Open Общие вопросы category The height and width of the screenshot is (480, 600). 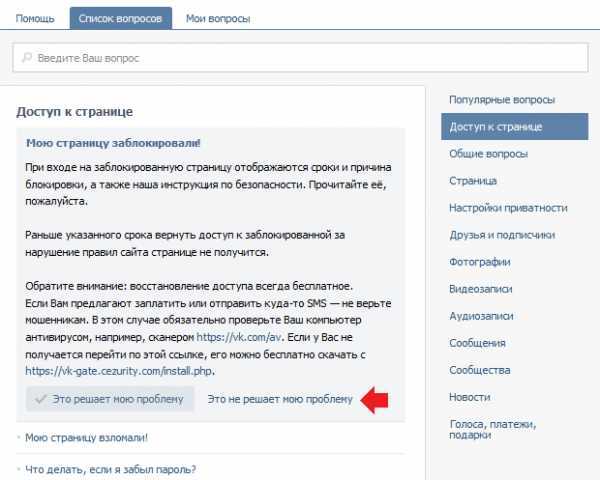(488, 154)
